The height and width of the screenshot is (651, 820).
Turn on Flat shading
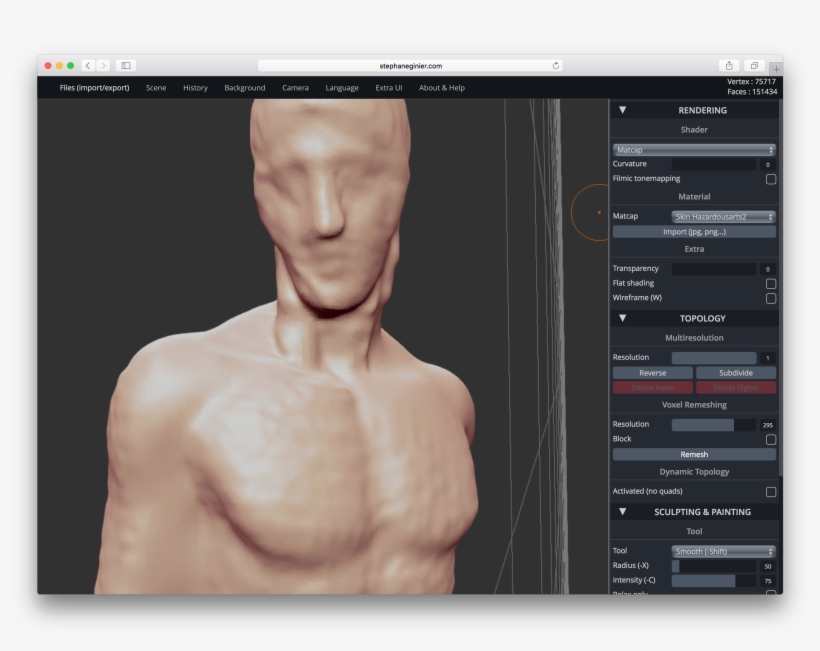[769, 283]
